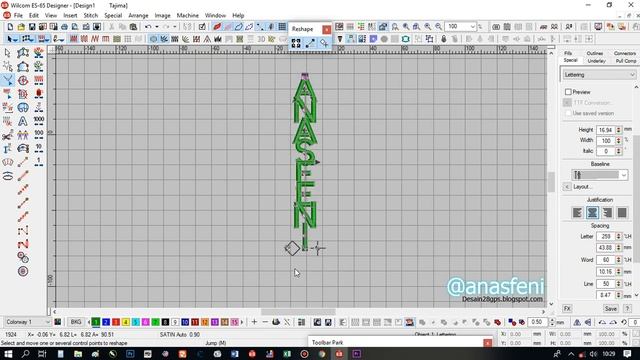640x360 pixels.
Task: Click the ellipse shape tool in toolbox
Action: (x=8, y=176)
